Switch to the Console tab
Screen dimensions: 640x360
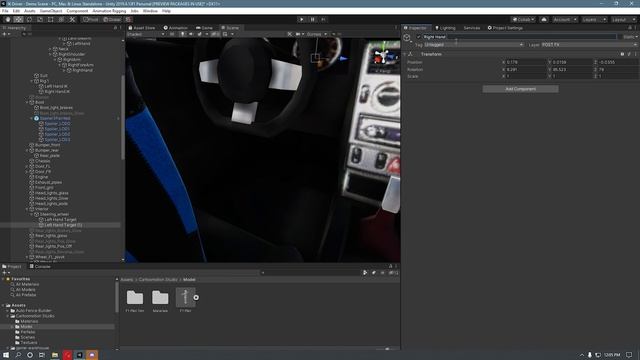coord(40,267)
